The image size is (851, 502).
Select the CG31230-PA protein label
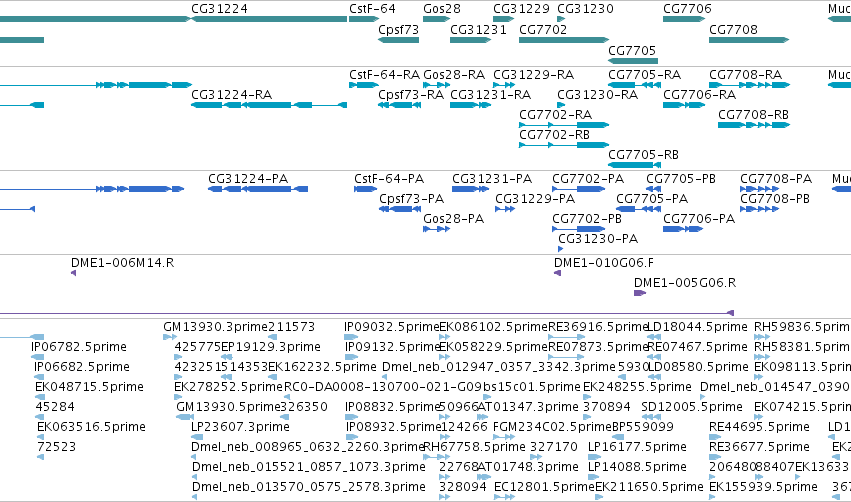[x=598, y=239]
